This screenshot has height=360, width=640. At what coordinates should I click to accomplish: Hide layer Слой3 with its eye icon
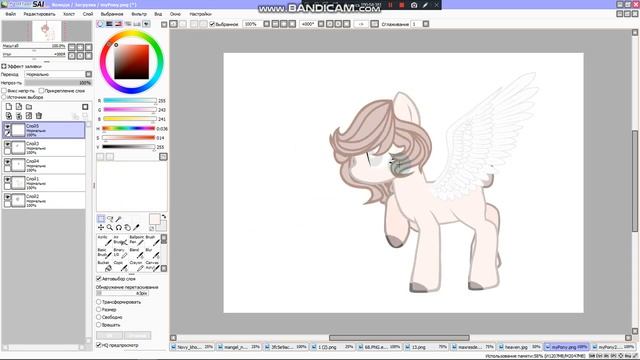[7, 144]
